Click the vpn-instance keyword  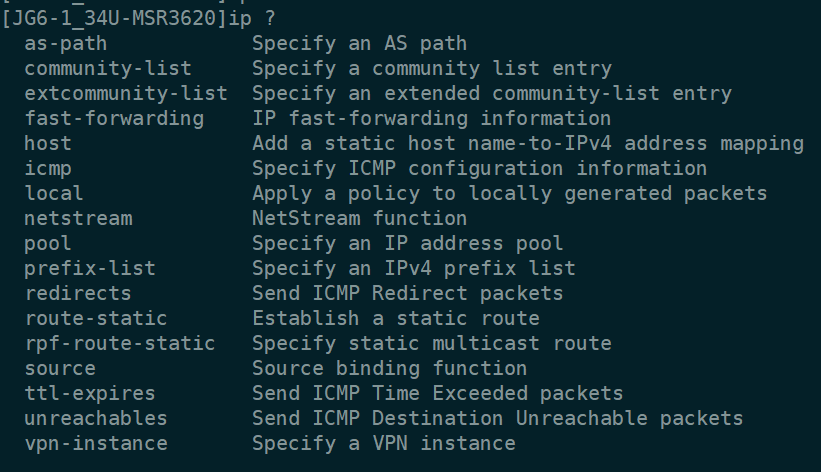(x=96, y=443)
